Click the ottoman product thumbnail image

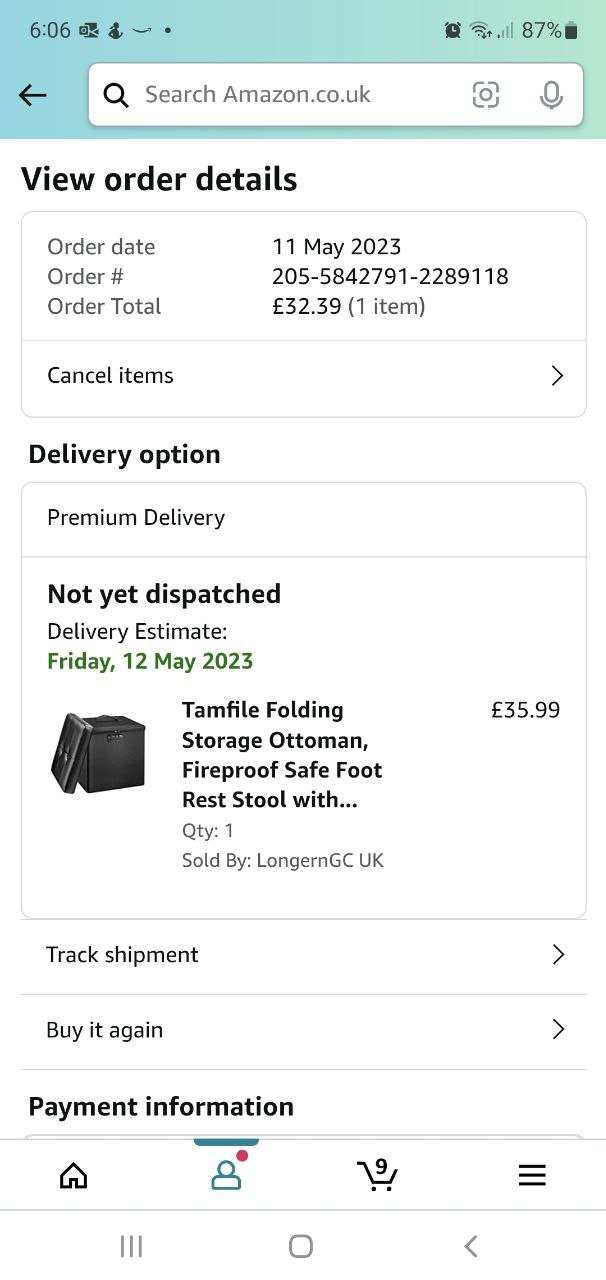tap(98, 753)
